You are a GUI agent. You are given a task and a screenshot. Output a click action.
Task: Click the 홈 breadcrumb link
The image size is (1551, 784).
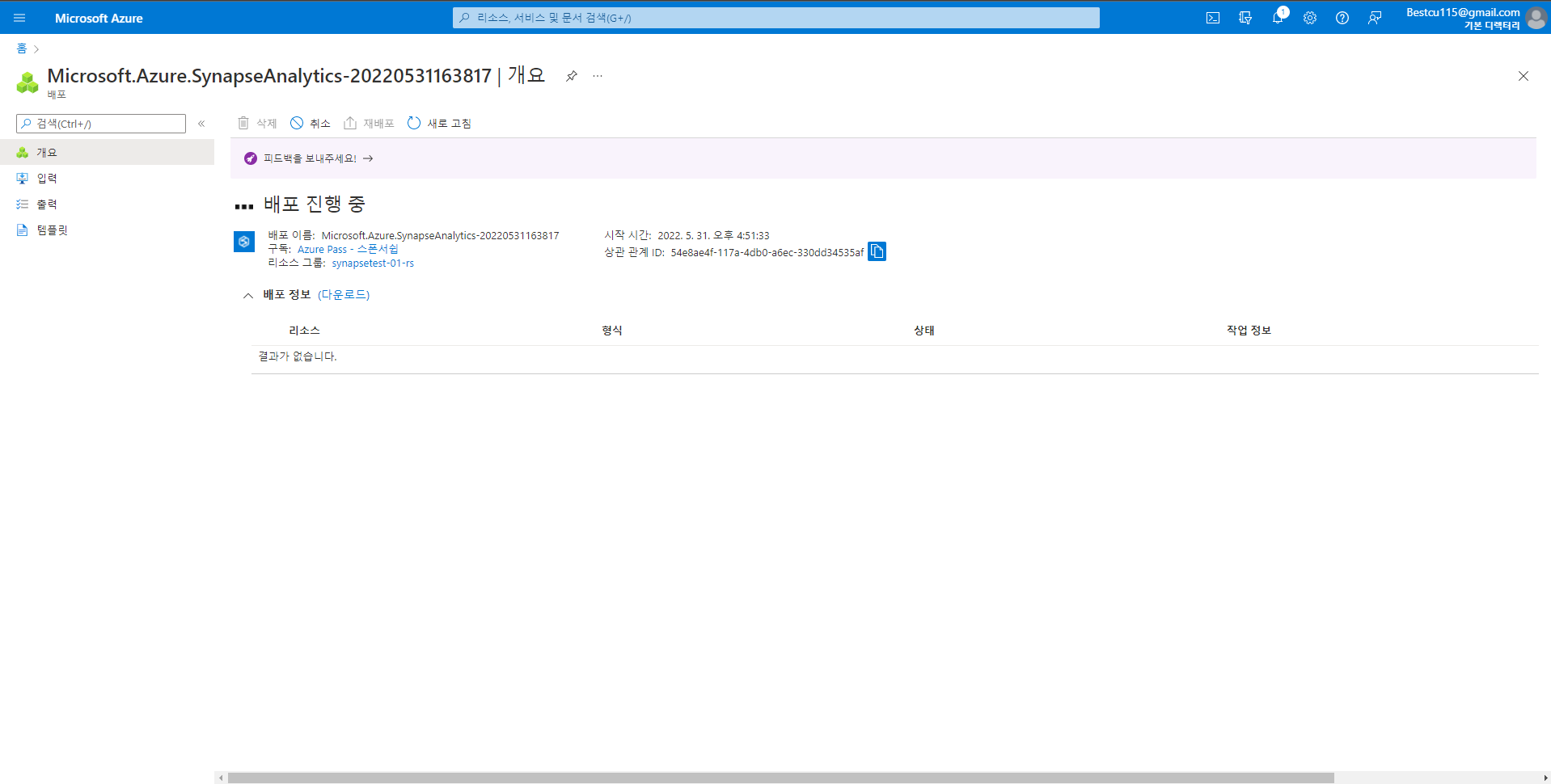[x=21, y=48]
